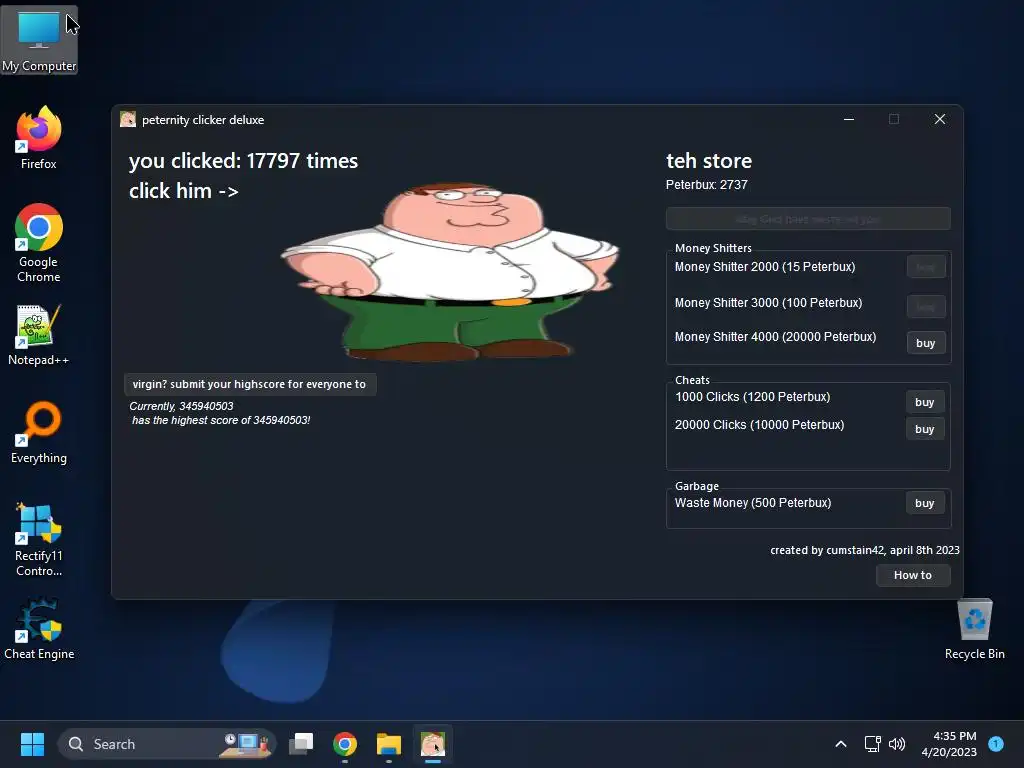This screenshot has height=768, width=1024.
Task: Click Peter Griffin image to earn clicks
Action: click(x=450, y=271)
